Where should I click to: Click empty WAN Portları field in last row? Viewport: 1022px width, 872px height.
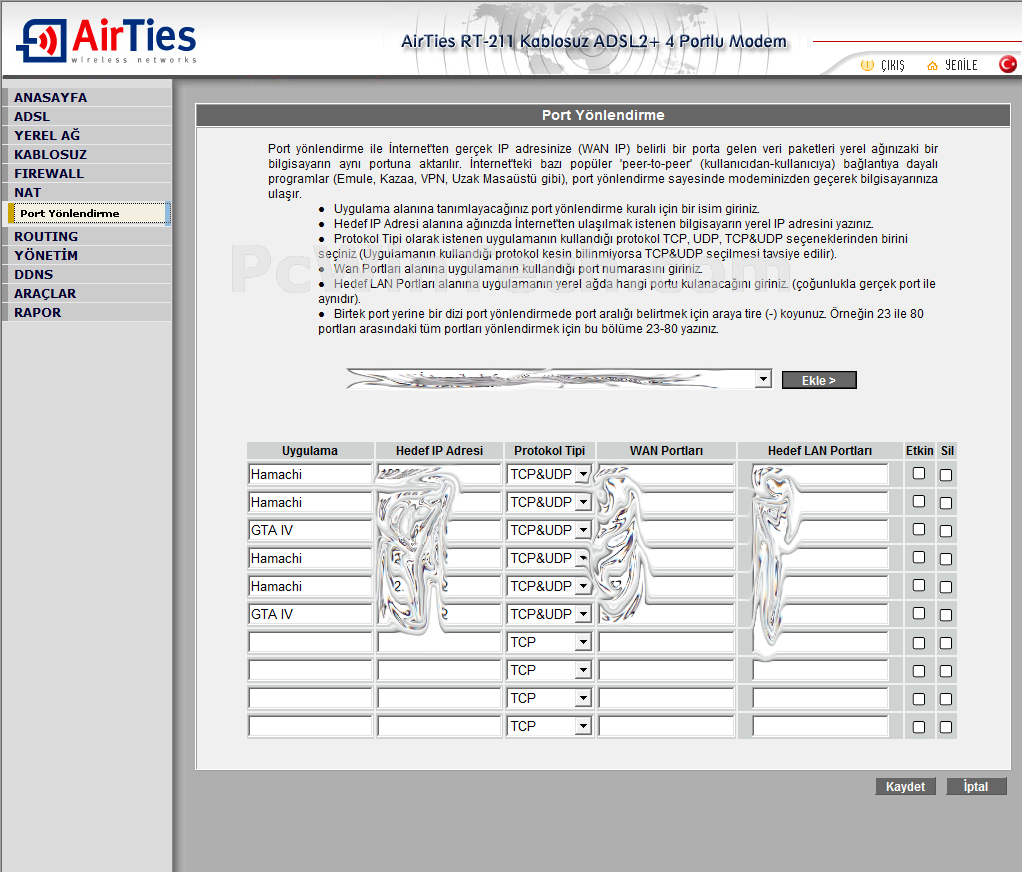(x=667, y=726)
